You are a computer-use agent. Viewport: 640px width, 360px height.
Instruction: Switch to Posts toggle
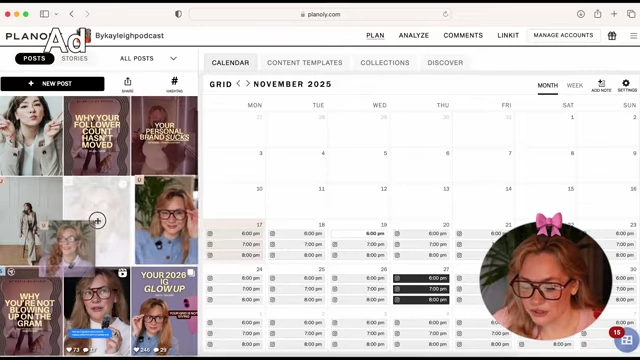[34, 58]
